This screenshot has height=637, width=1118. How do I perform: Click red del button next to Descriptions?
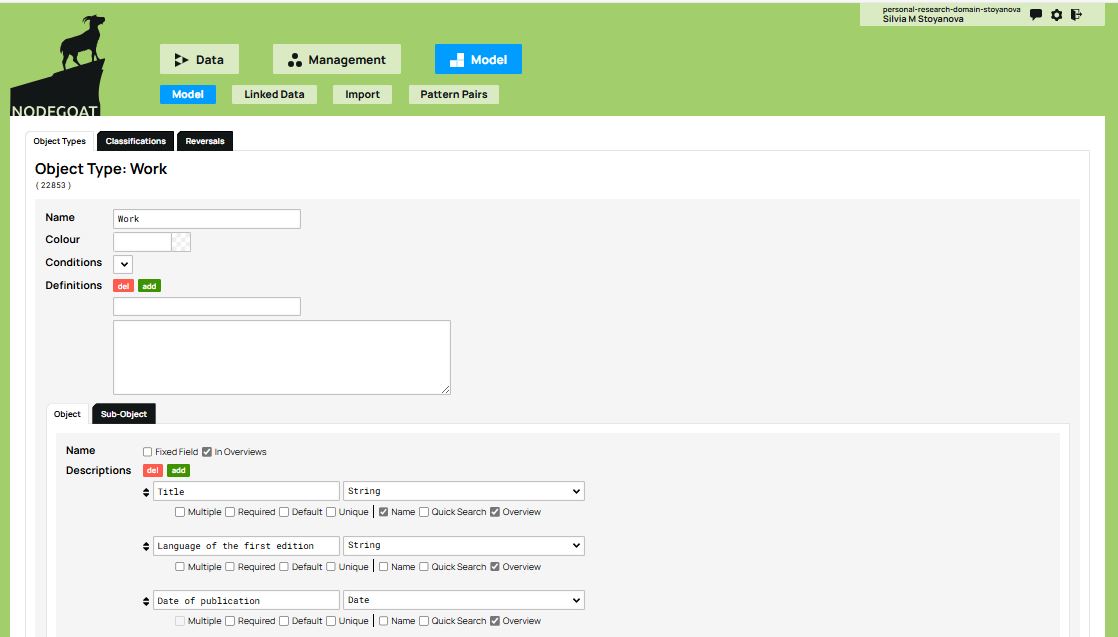153,471
